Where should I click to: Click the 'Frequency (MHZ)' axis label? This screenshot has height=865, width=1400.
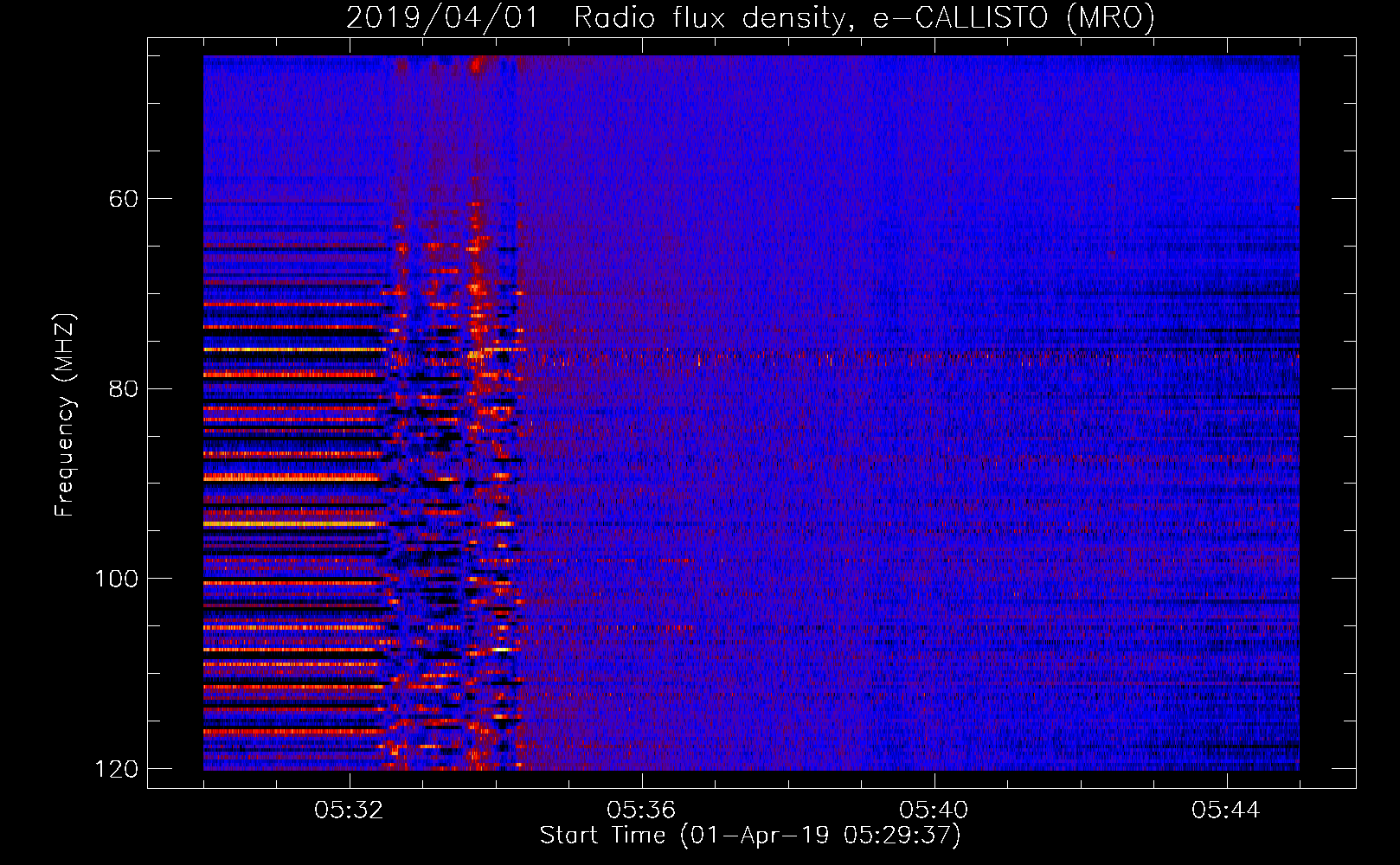click(x=64, y=414)
